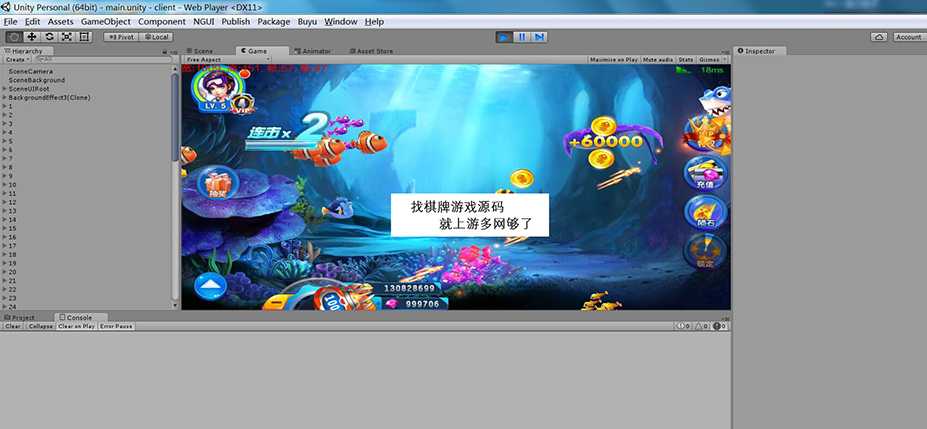Toggle the Stats overlay
The image size is (927, 429).
[x=686, y=60]
